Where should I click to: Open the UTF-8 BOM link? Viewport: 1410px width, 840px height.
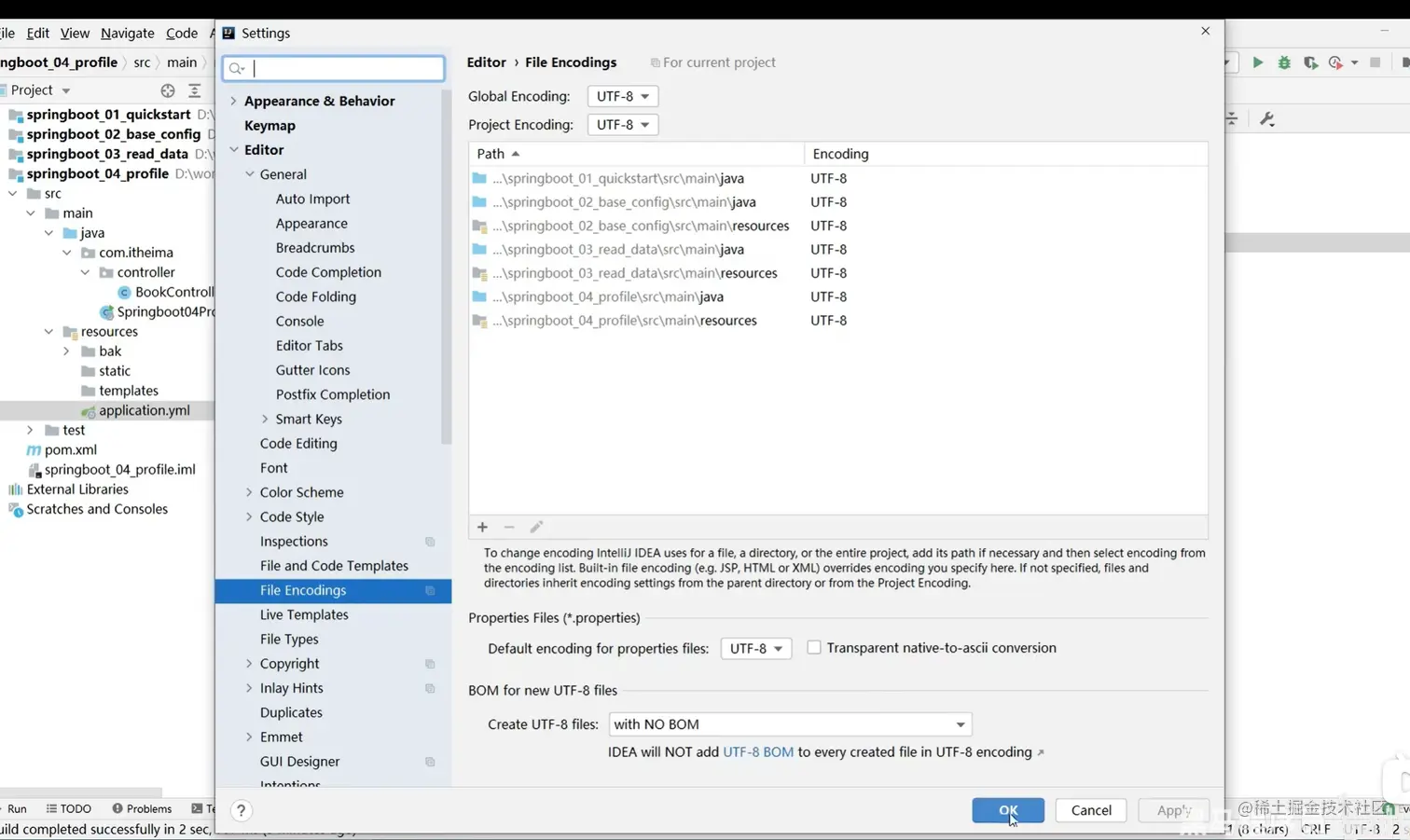click(x=758, y=752)
